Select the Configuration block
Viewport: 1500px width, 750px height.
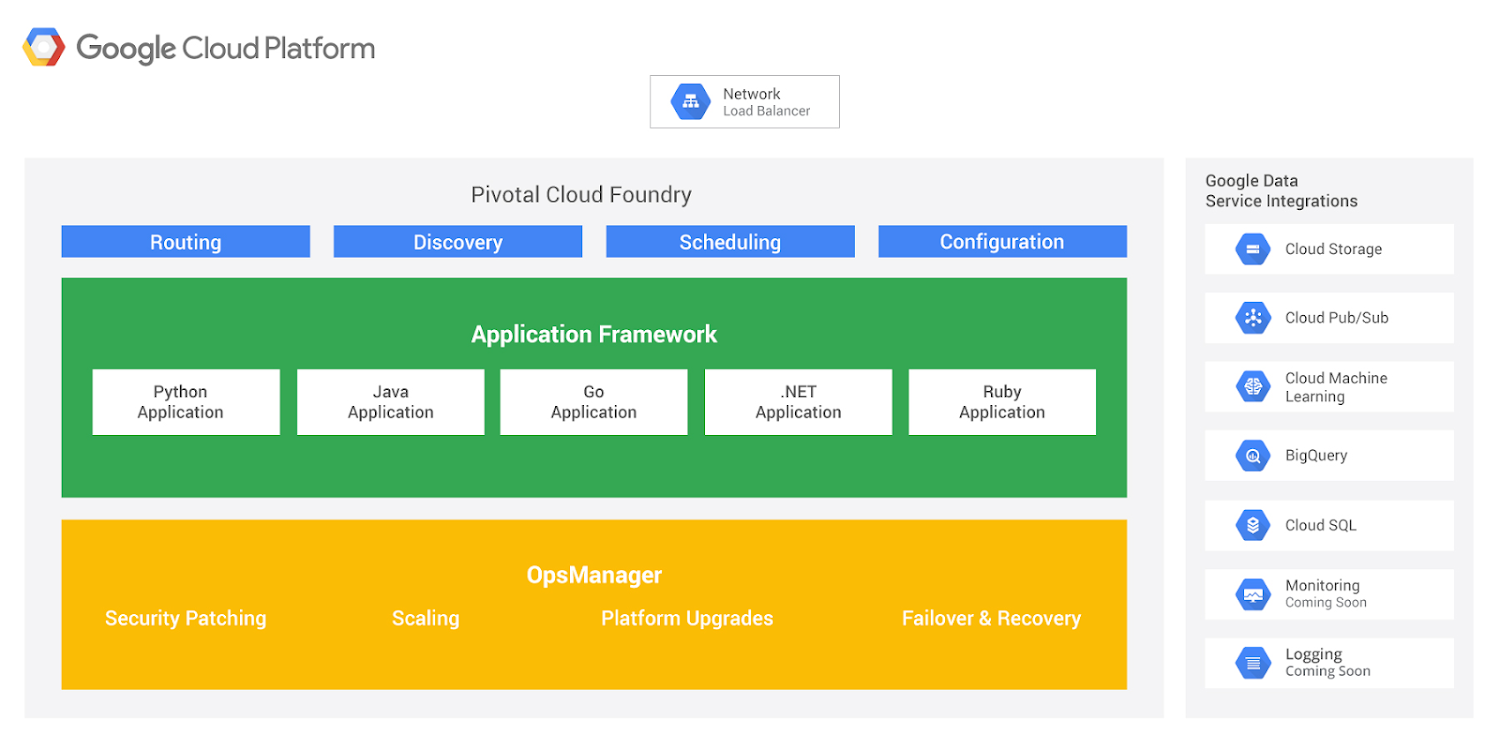1002,241
